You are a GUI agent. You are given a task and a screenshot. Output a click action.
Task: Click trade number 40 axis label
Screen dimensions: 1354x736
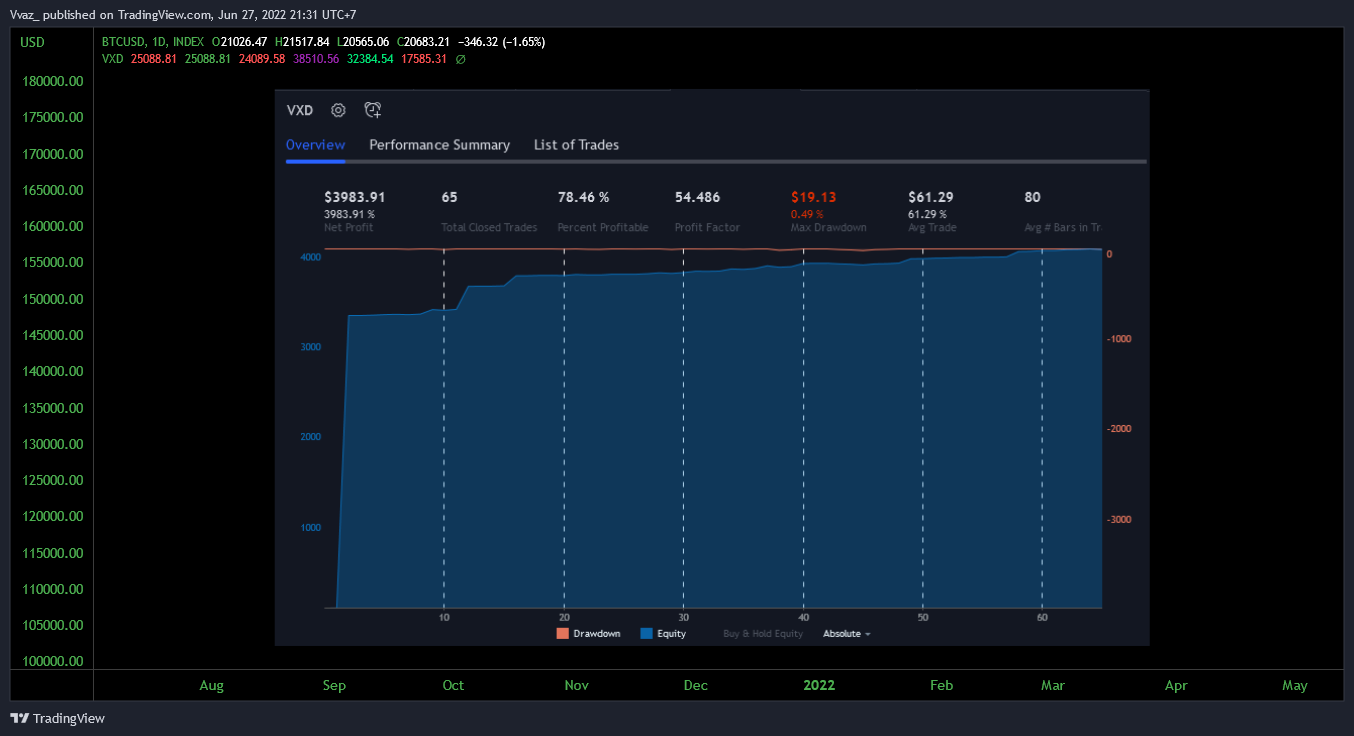[x=803, y=617]
